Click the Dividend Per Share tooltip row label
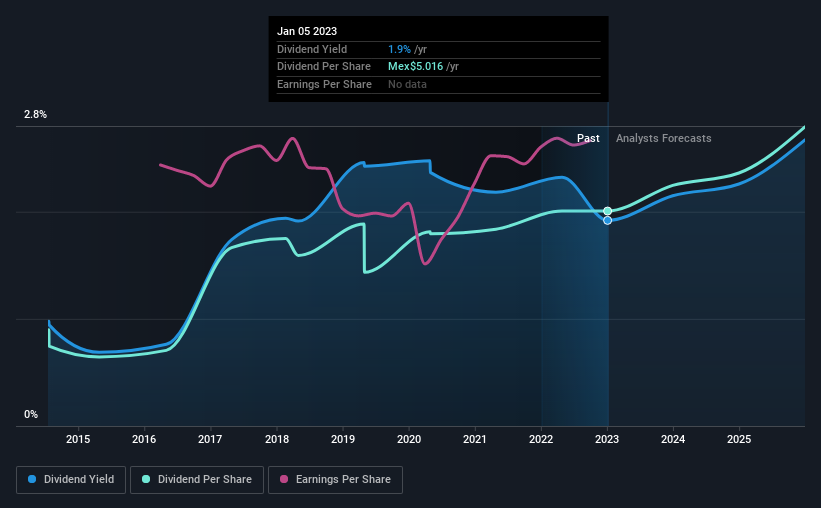This screenshot has width=821, height=508. pyautogui.click(x=324, y=67)
